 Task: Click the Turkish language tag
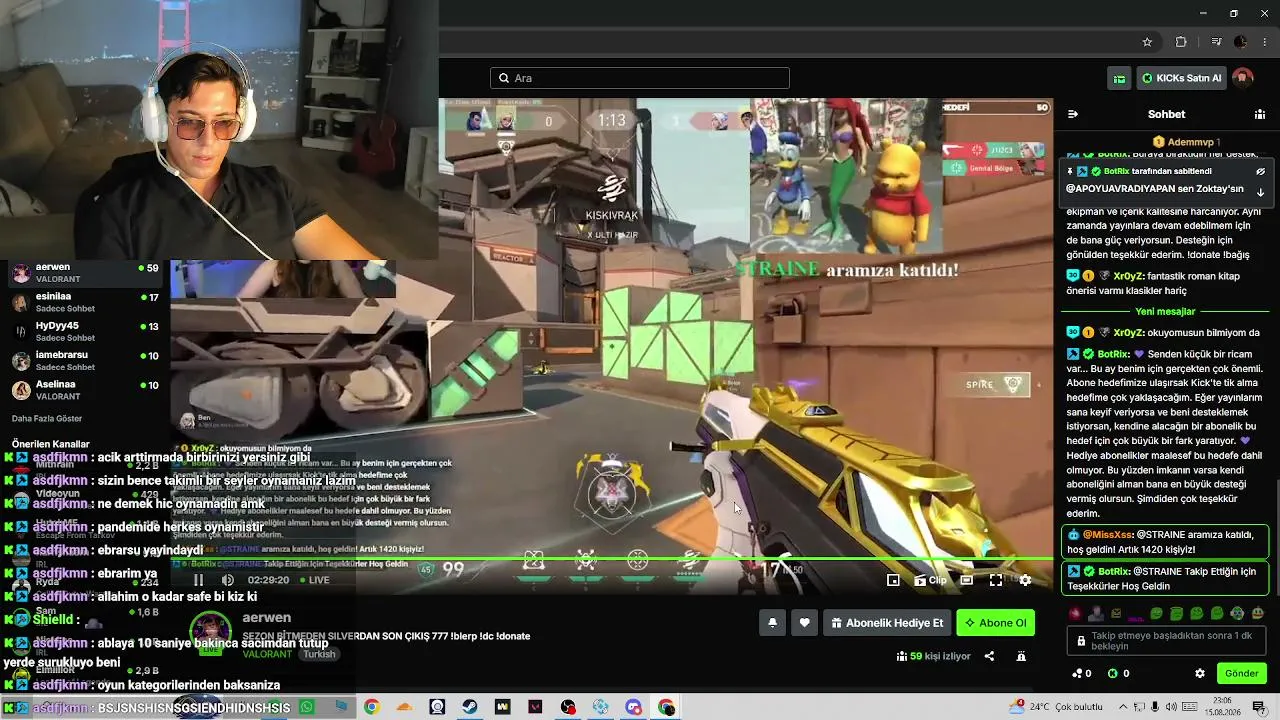320,654
